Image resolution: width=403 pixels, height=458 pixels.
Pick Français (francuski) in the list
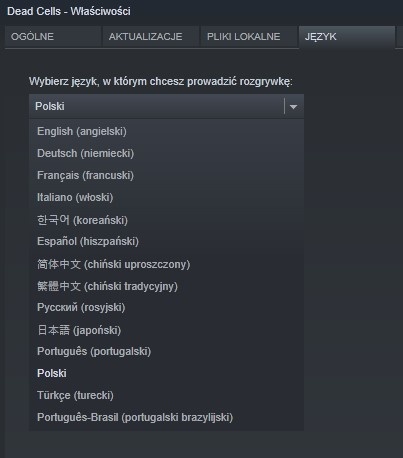coord(166,175)
